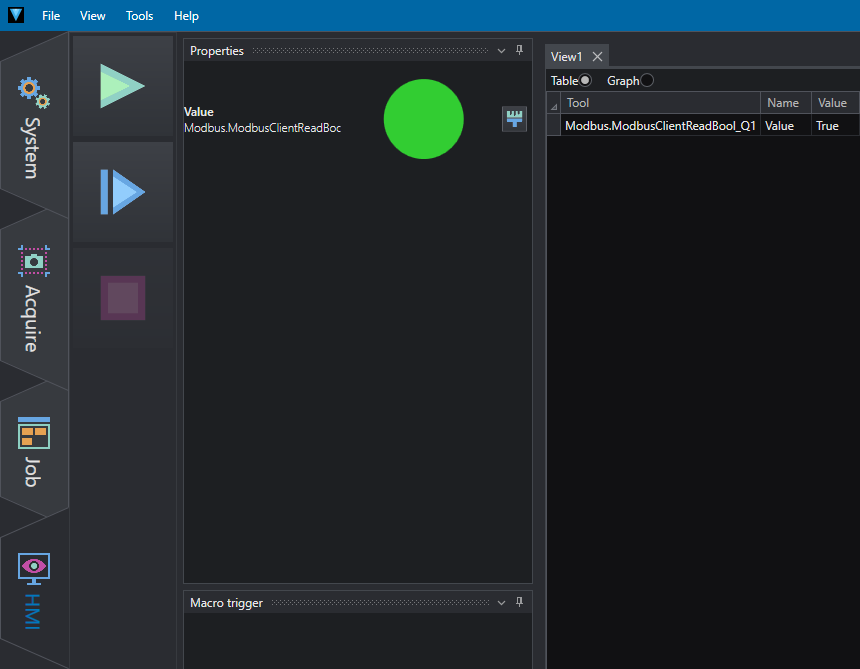
Task: Click the application logo in title bar
Action: [16, 15]
